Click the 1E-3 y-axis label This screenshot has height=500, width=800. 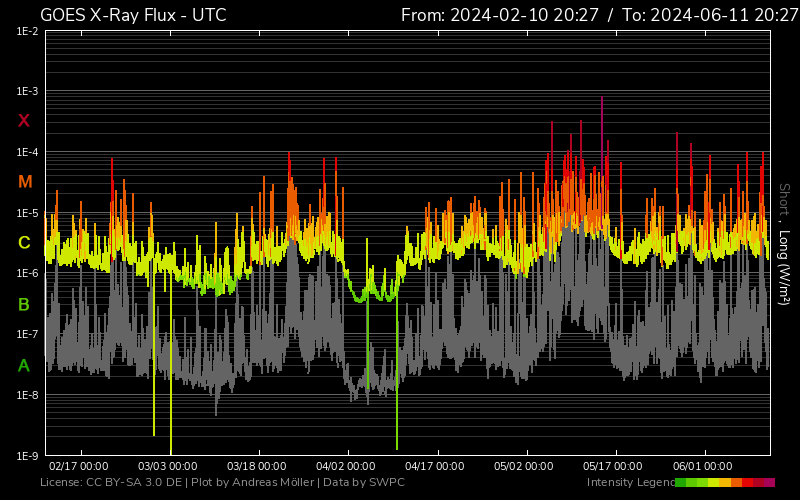coord(27,91)
